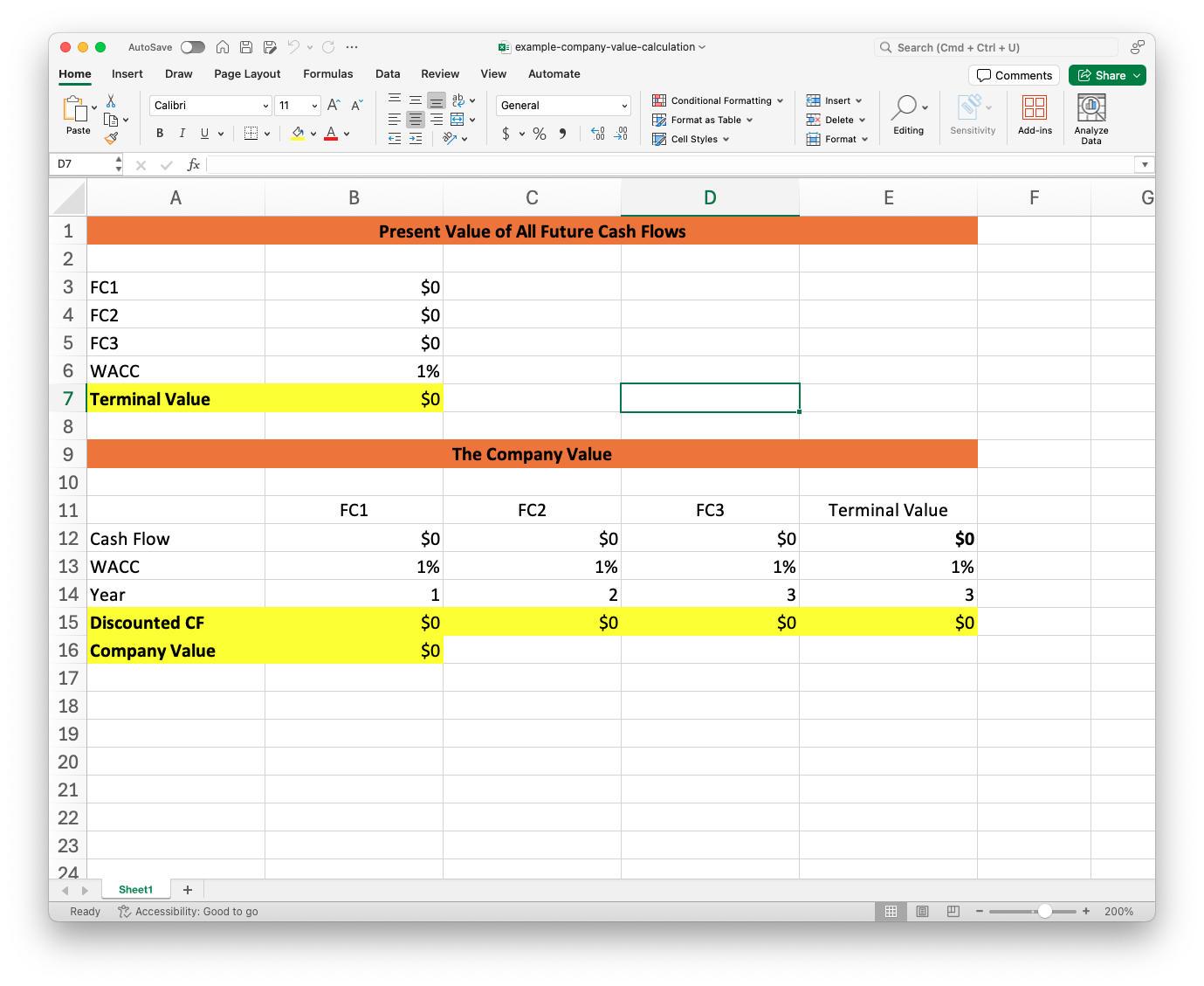1204x986 pixels.
Task: Open the Automate tab
Action: 554,73
